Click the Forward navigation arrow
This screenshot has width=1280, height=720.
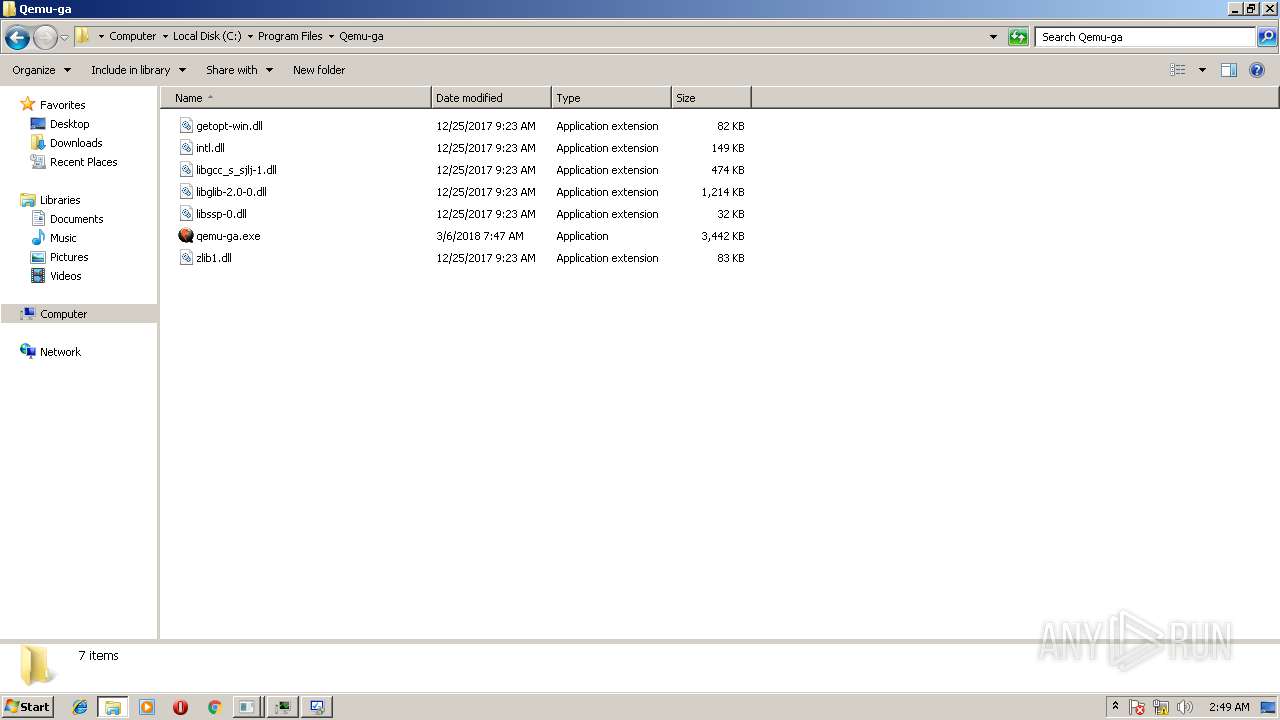pyautogui.click(x=45, y=38)
